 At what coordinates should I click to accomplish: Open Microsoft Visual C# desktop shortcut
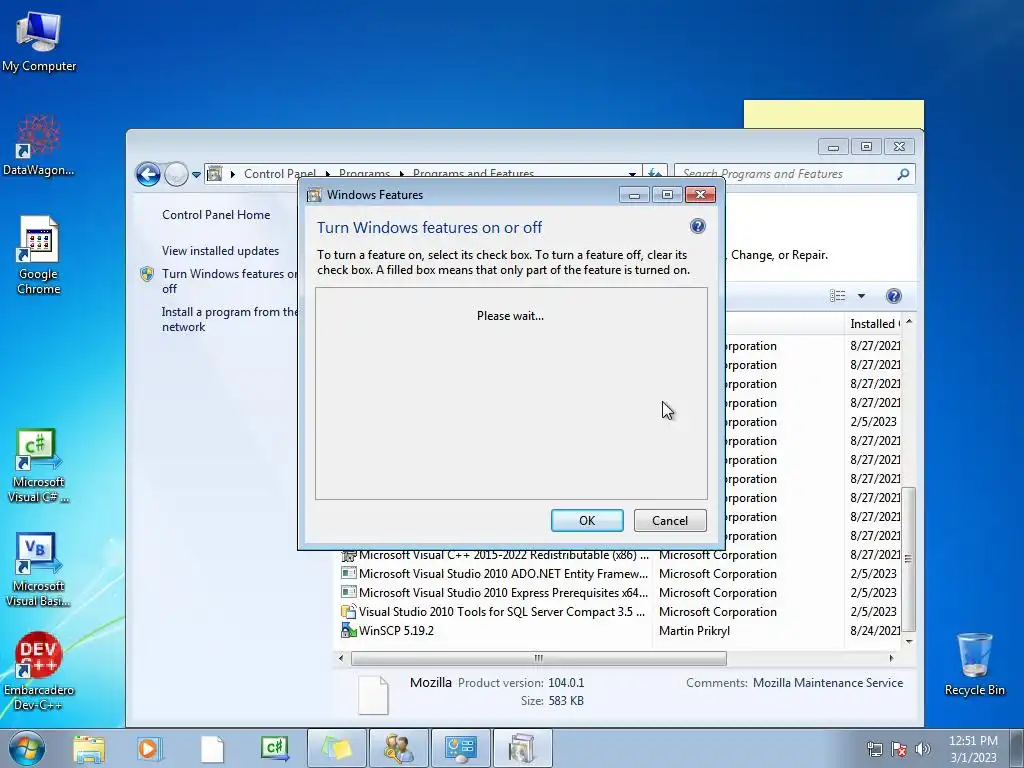click(x=39, y=466)
